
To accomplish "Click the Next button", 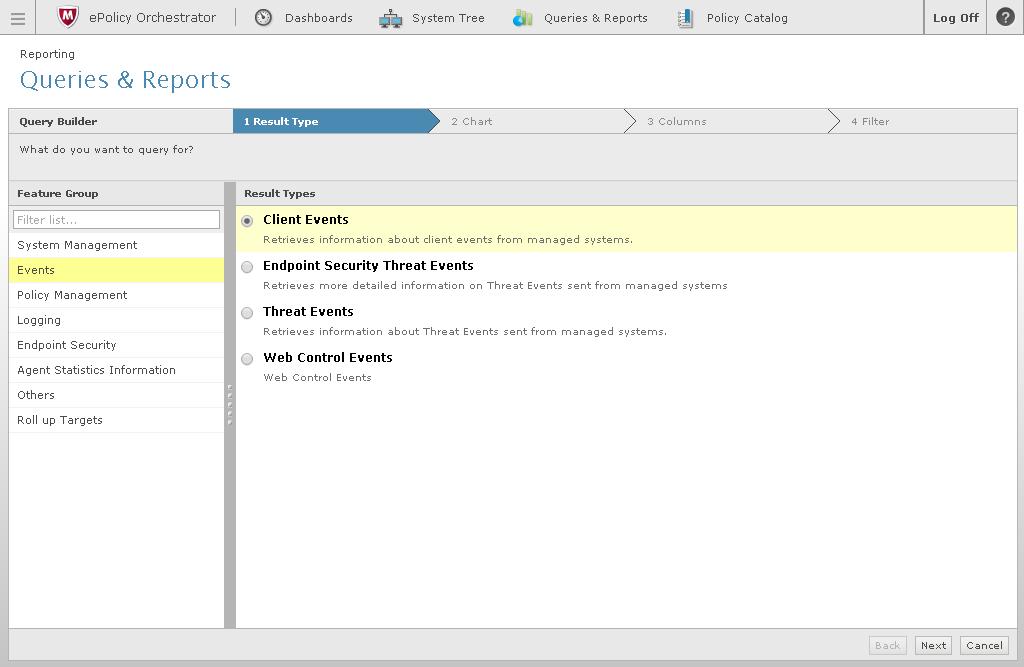I will pyautogui.click(x=933, y=645).
